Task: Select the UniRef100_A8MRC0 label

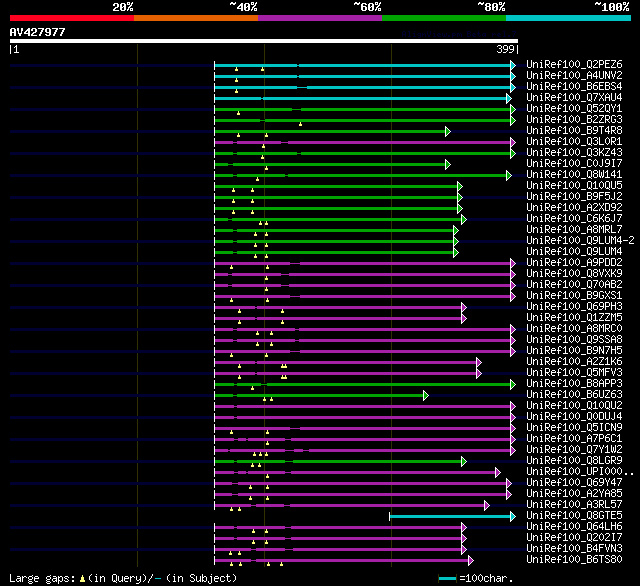Action: click(x=574, y=329)
